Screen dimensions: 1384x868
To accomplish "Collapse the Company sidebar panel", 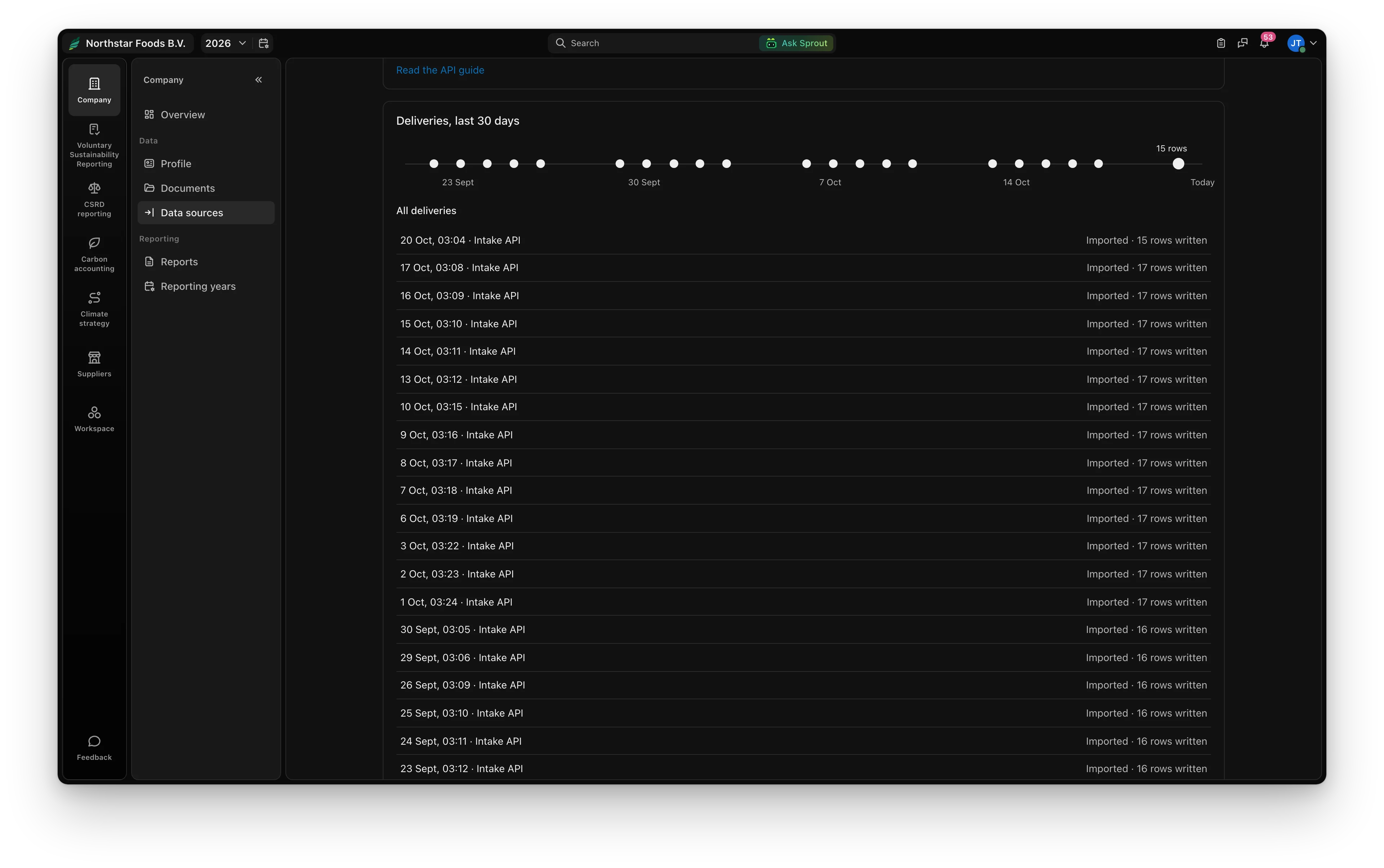I will (258, 80).
